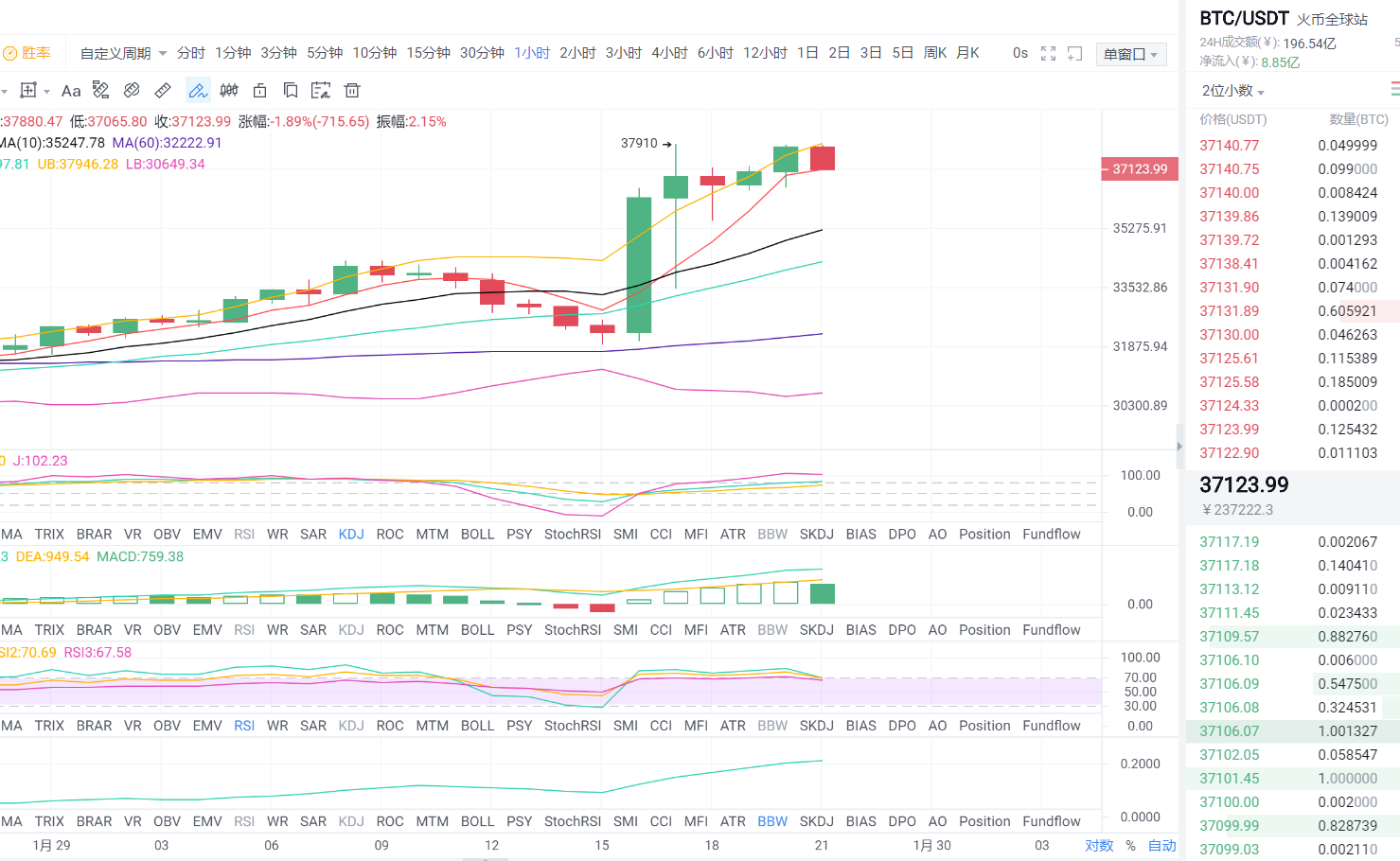Image resolution: width=1400 pixels, height=861 pixels.
Task: Click the plain ruler icon left of pen tool
Action: tap(163, 91)
